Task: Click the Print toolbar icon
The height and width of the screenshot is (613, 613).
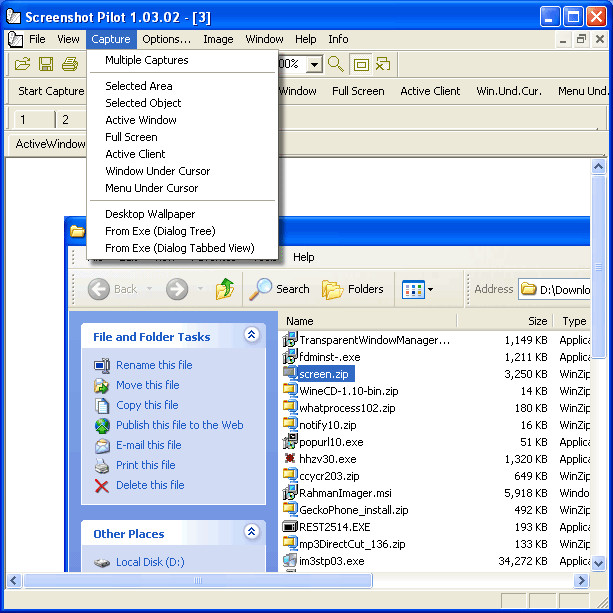Action: [70, 63]
